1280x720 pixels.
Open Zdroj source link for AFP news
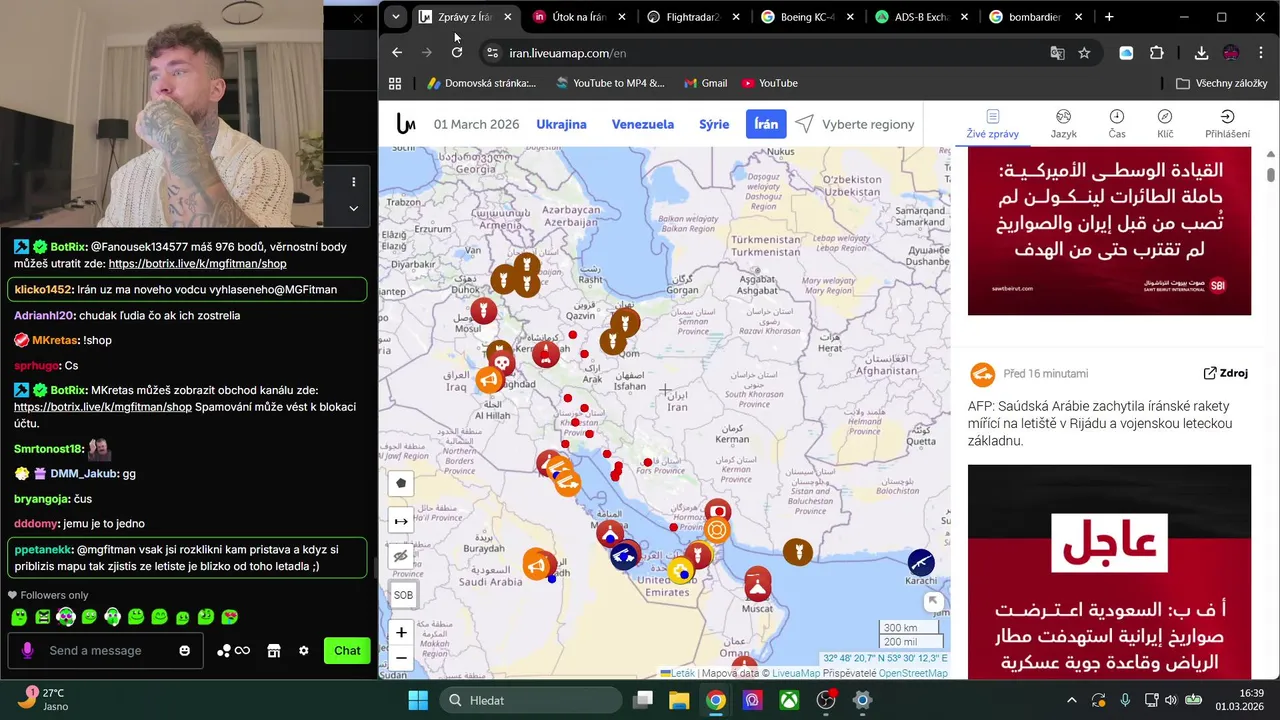[x=1225, y=373]
